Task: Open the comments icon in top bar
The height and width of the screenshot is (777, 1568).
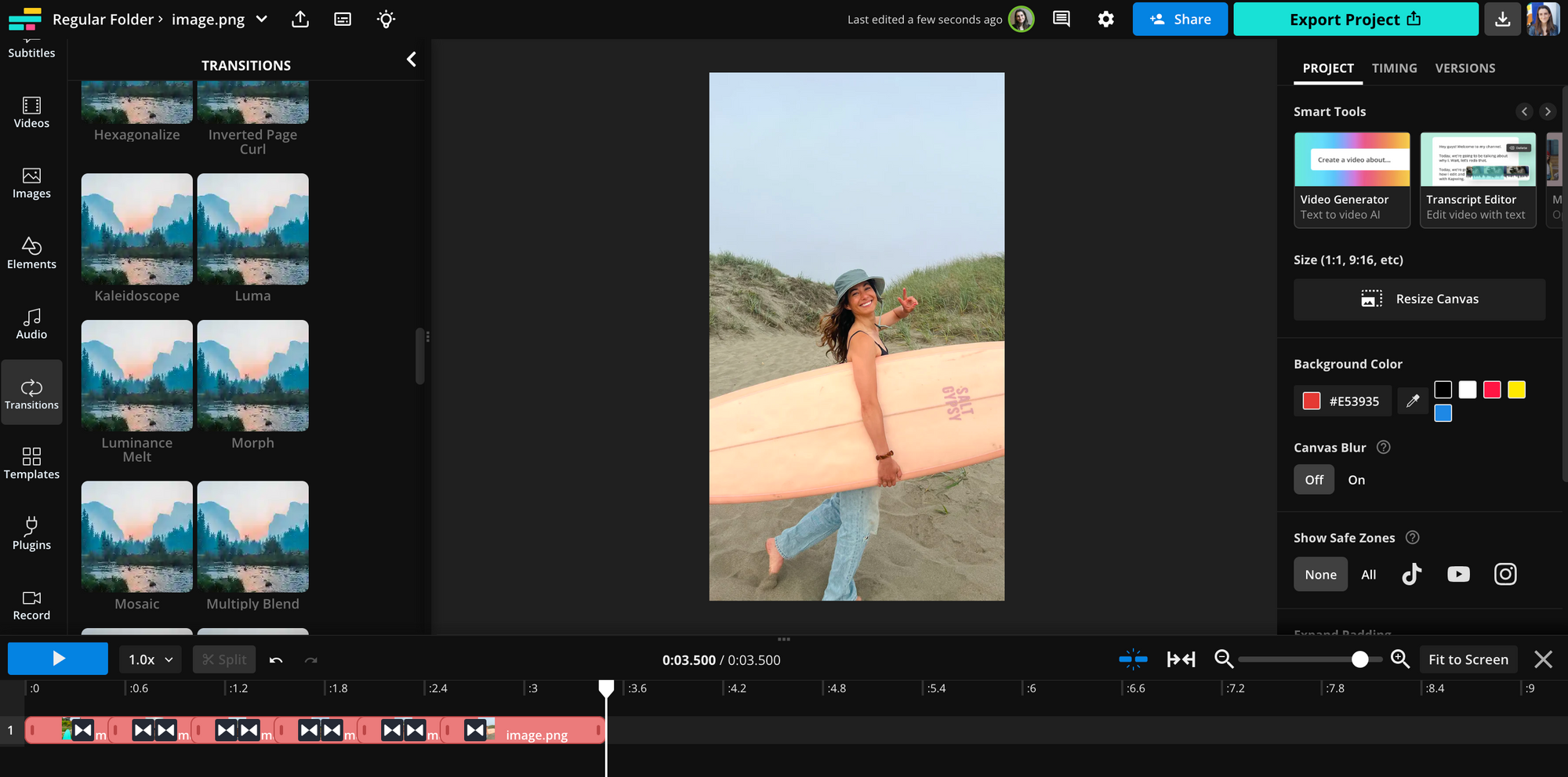Action: click(x=1061, y=19)
